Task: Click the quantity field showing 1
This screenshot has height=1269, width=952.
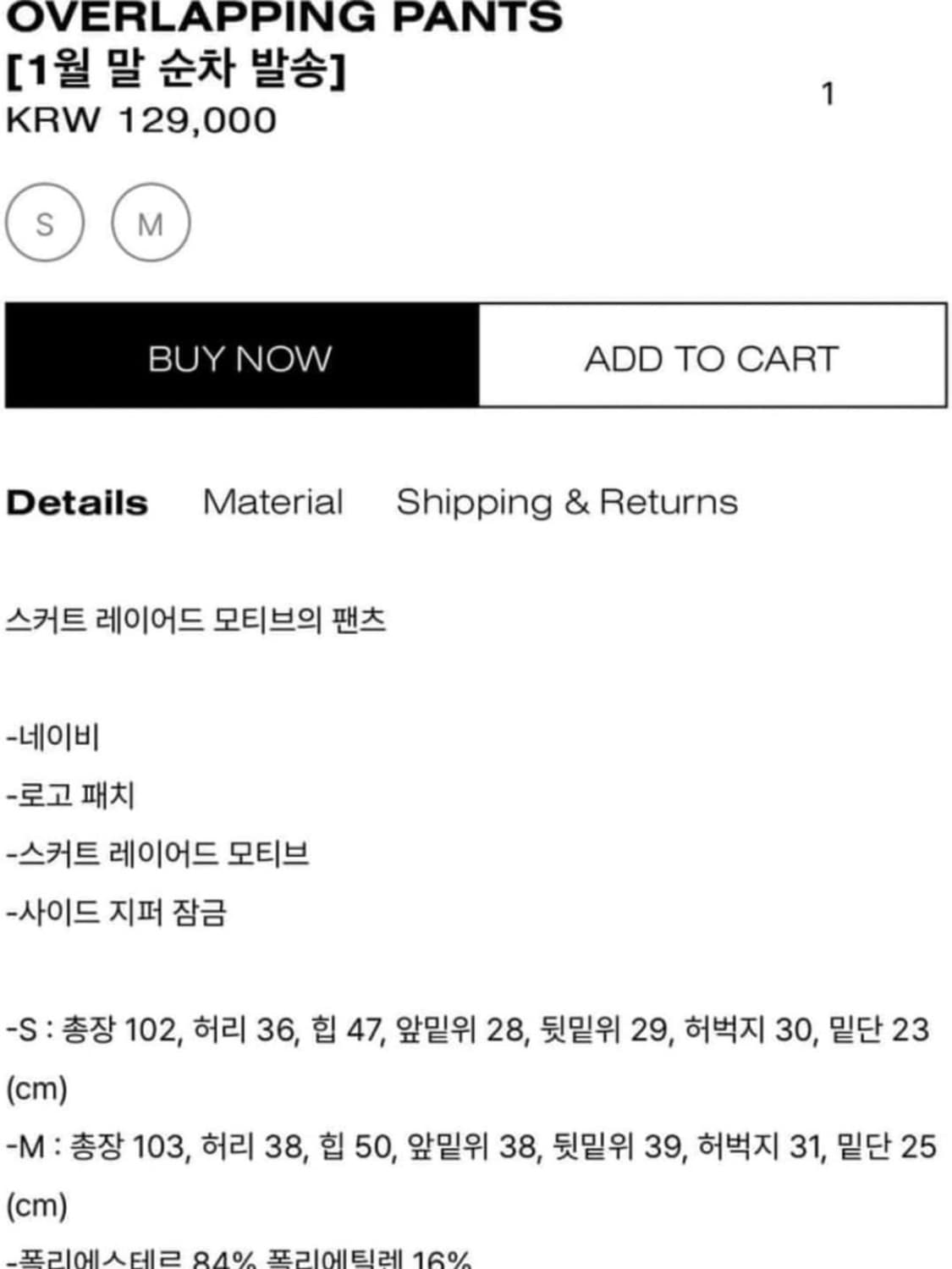Action: (x=828, y=93)
